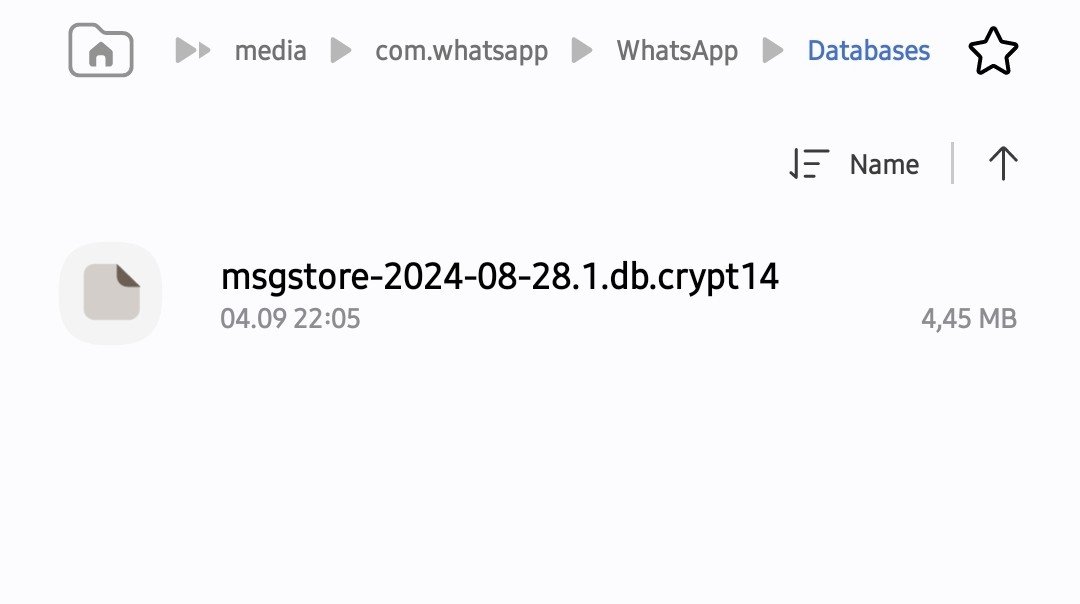
Task: Reverse sort order with the up arrow
Action: [1002, 164]
